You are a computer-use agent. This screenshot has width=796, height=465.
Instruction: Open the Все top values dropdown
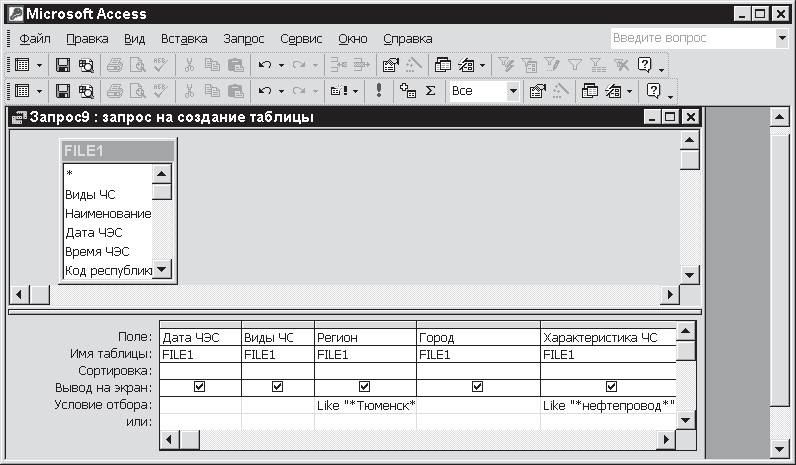[x=513, y=91]
